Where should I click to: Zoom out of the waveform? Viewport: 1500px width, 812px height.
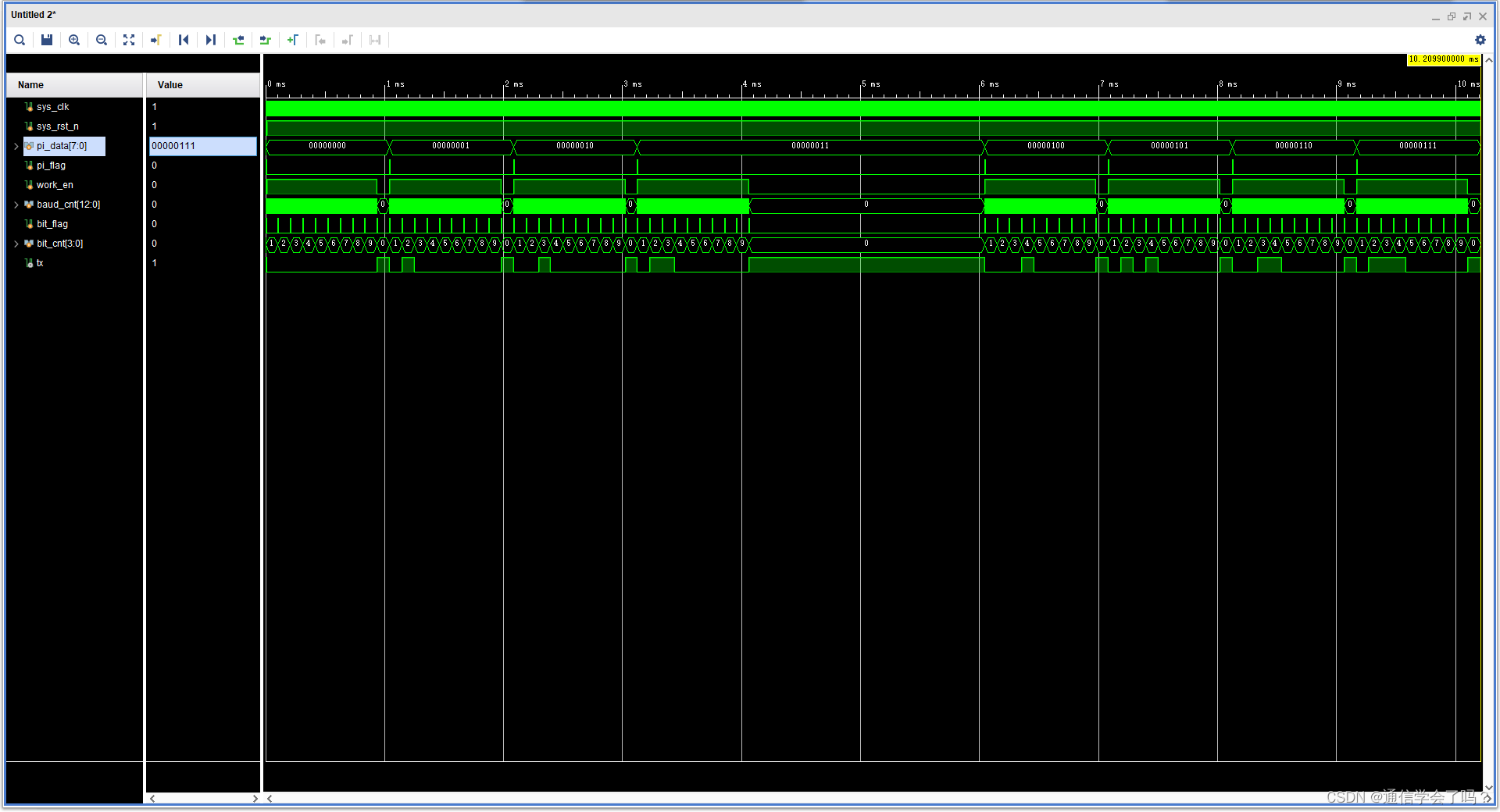point(102,40)
